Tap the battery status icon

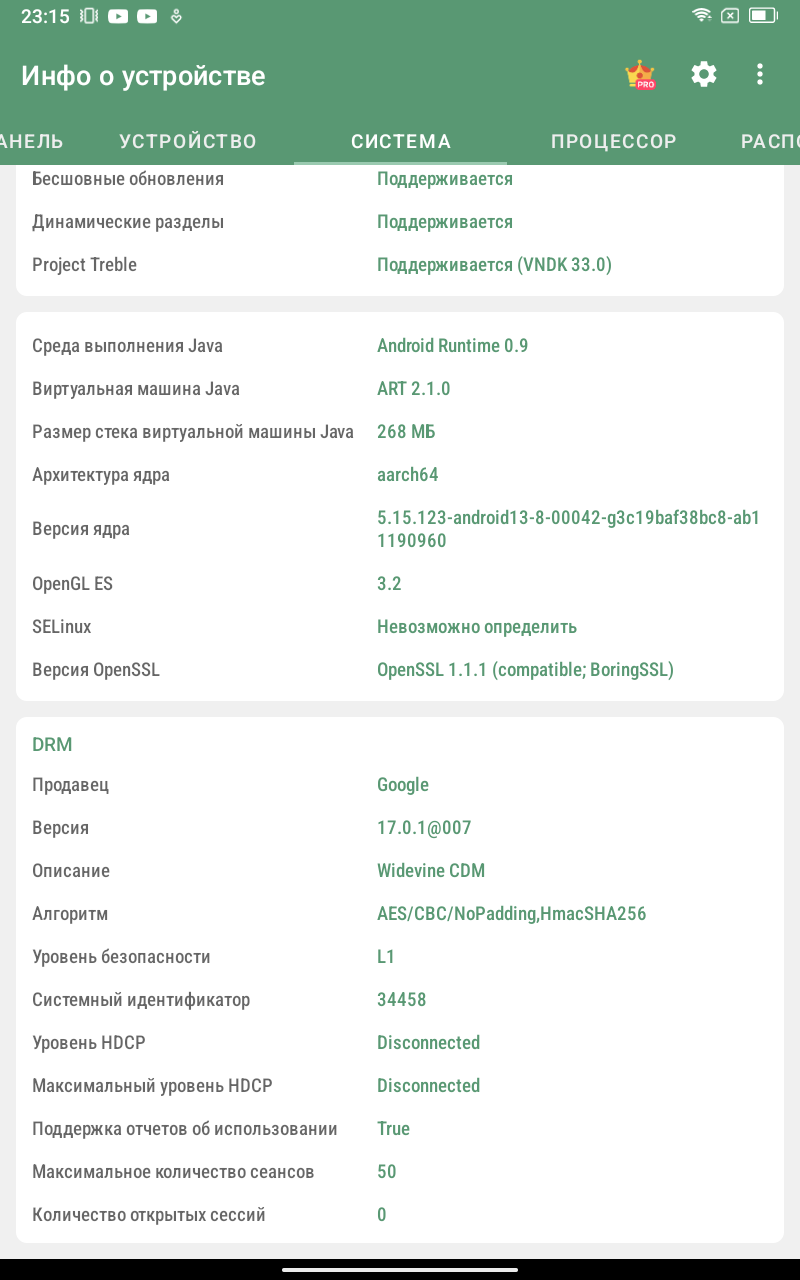(763, 16)
